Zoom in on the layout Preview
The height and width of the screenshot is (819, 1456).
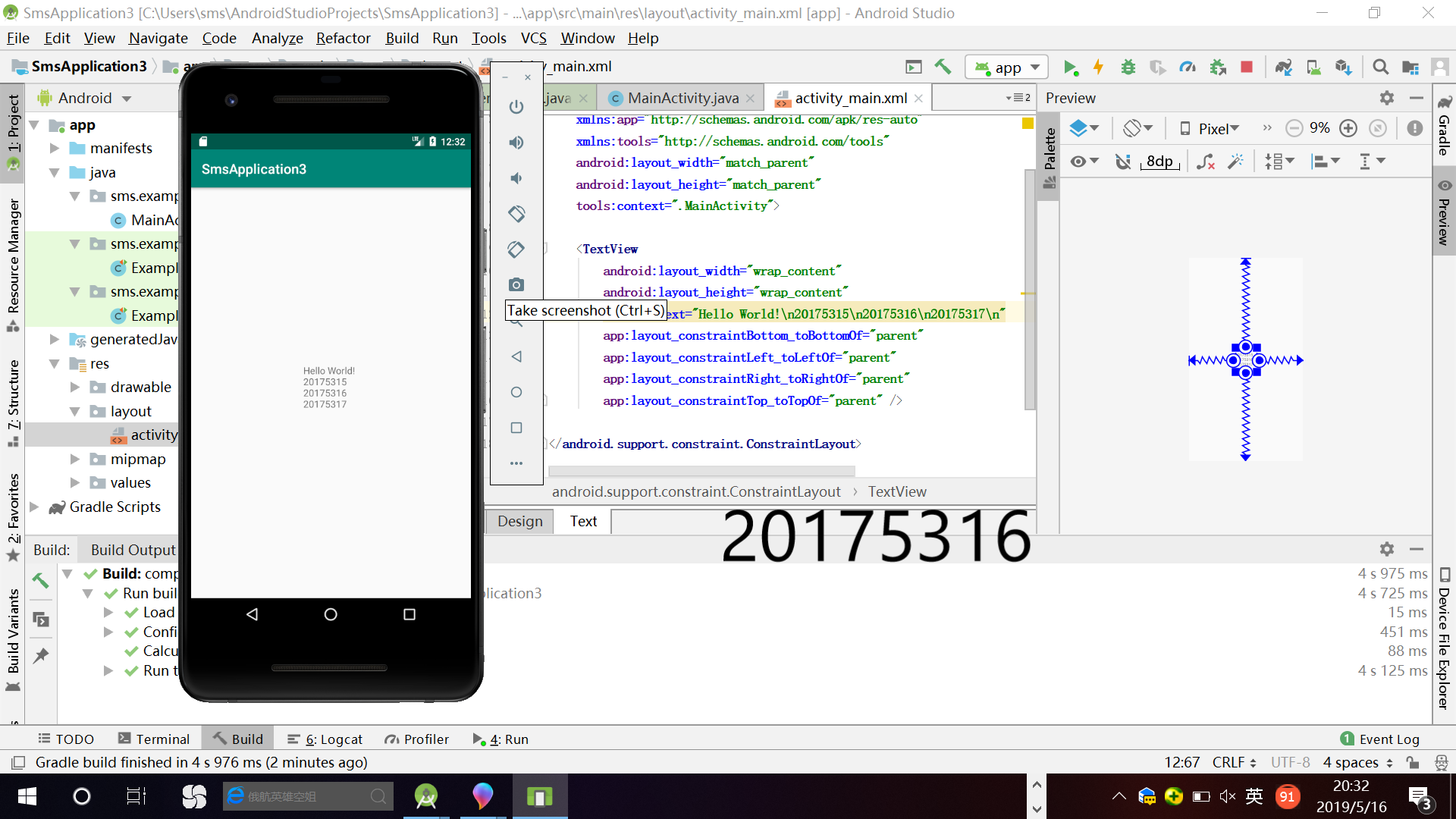click(1348, 128)
